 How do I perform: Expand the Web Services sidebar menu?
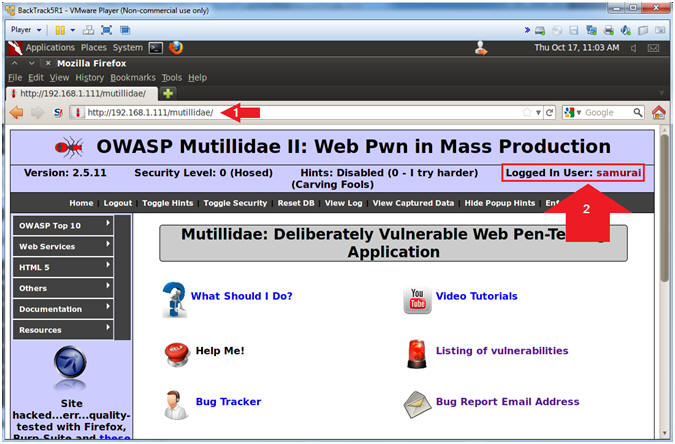point(63,246)
